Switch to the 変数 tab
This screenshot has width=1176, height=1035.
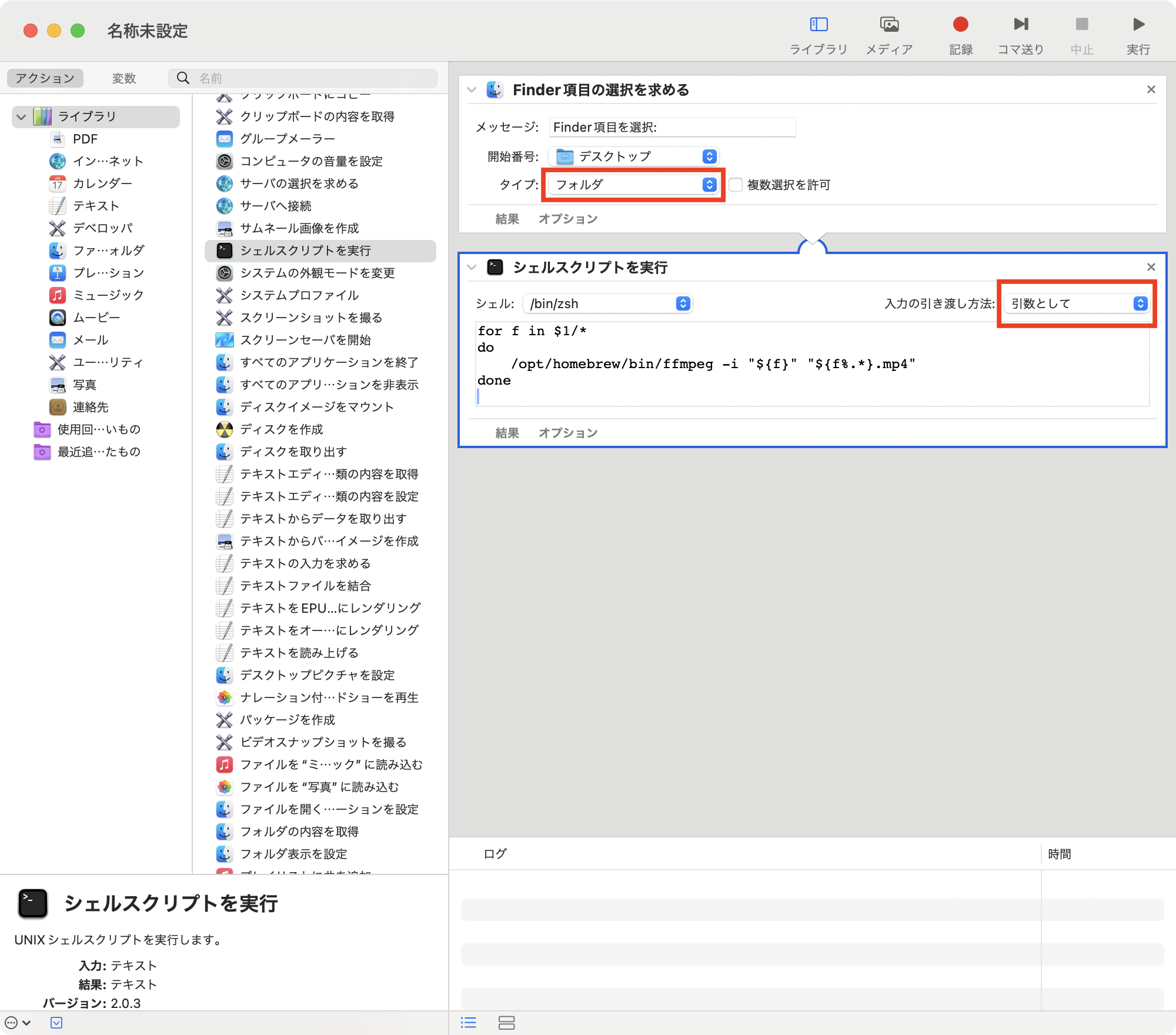tap(123, 78)
